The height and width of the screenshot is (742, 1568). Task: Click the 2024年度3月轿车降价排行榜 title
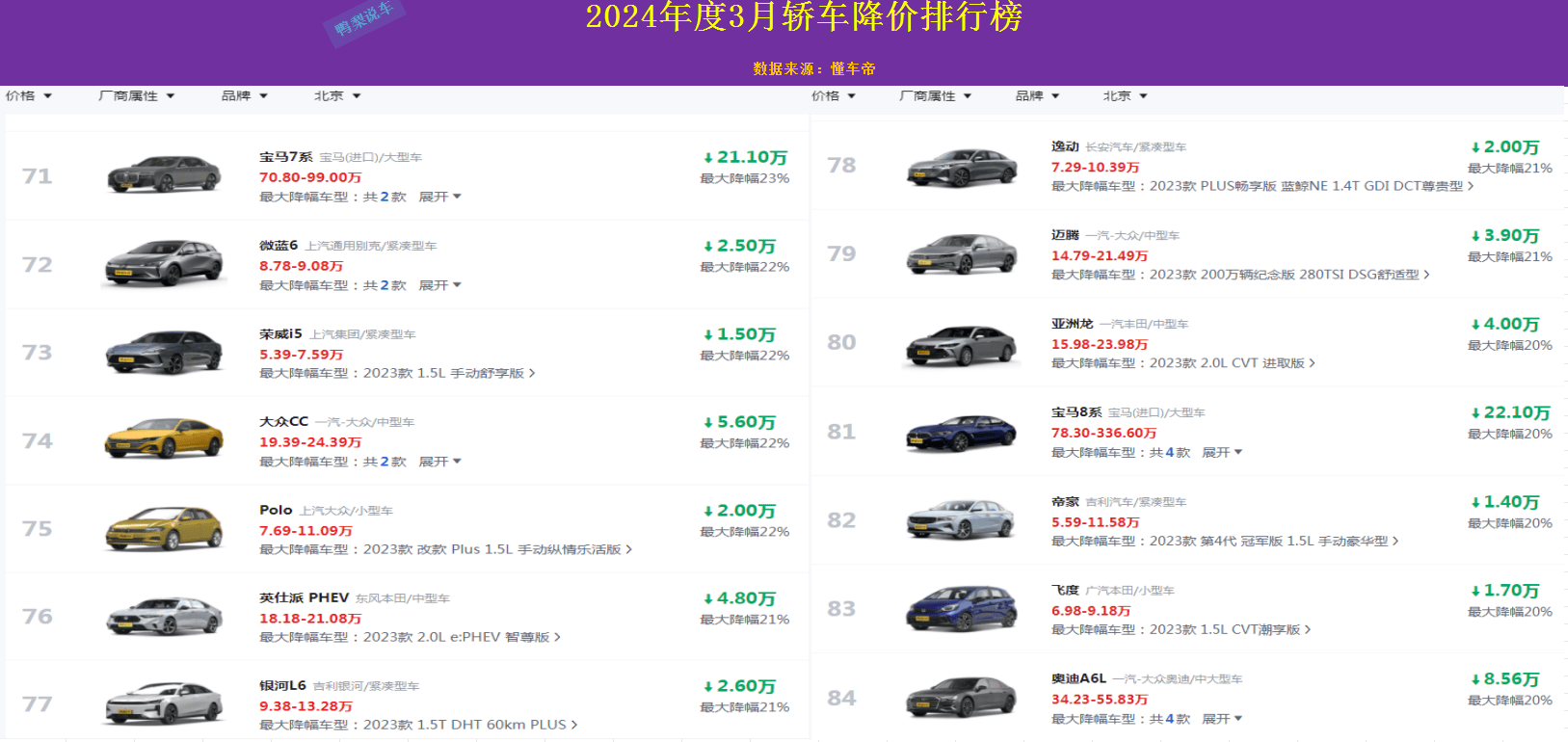(804, 16)
